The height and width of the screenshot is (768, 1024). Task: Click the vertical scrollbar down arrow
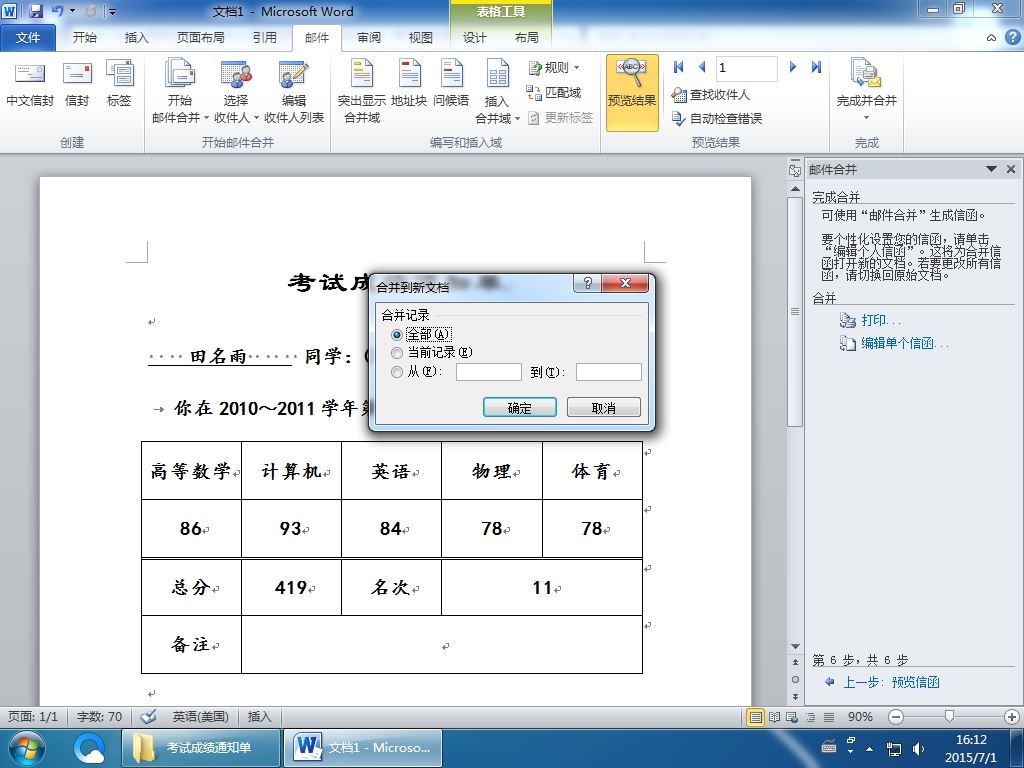(795, 647)
